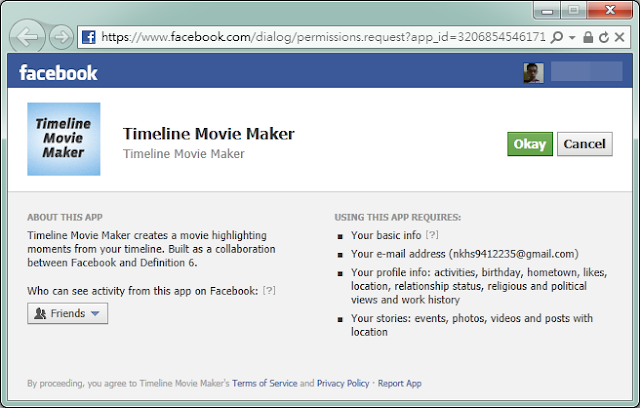Open the Privacy Policy link
Image resolution: width=640 pixels, height=408 pixels.
[x=343, y=384]
